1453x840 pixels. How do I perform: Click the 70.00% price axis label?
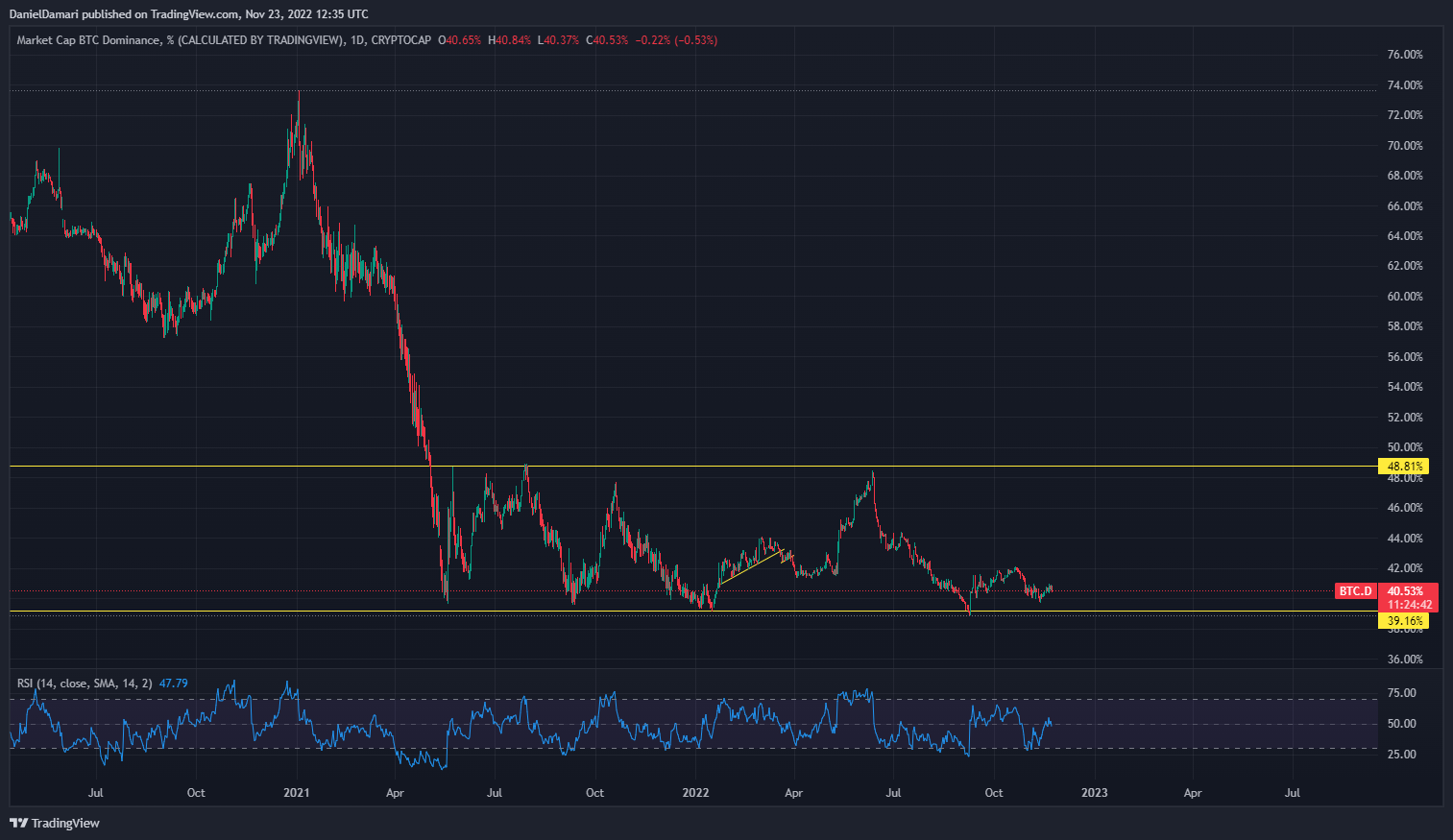point(1405,146)
